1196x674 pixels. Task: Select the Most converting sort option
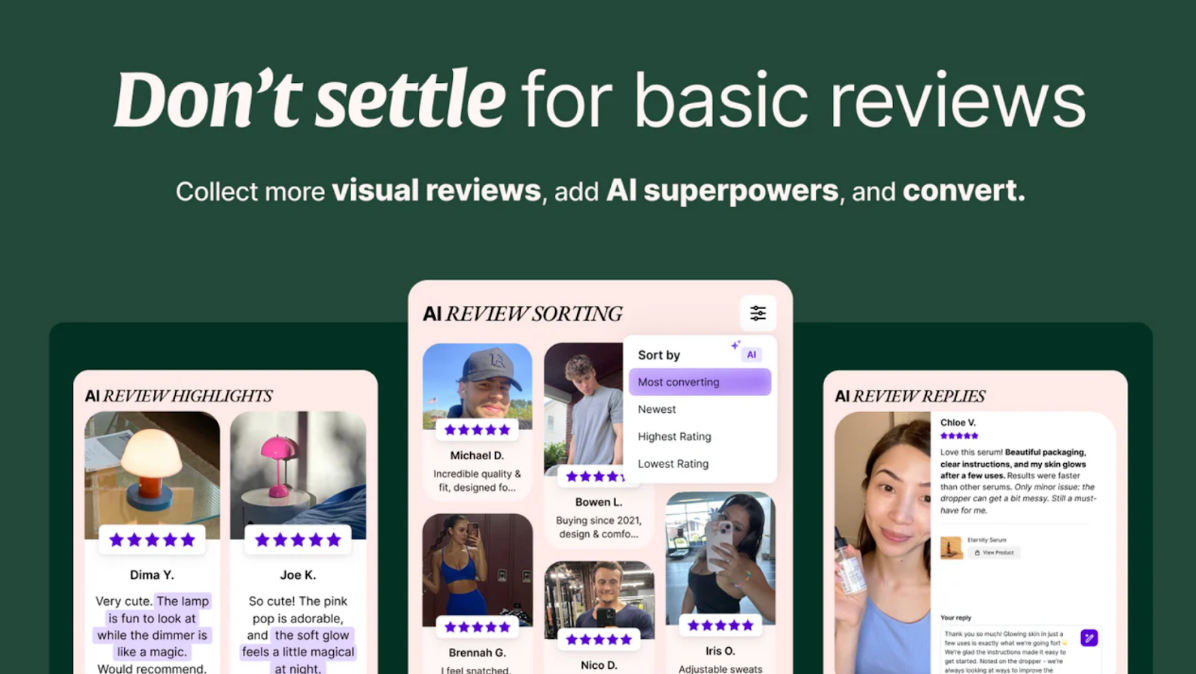(699, 382)
